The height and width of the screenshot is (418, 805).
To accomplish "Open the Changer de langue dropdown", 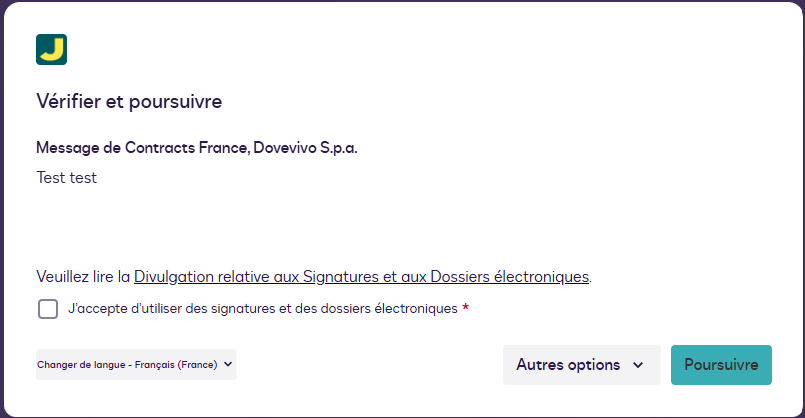I will tap(136, 365).
